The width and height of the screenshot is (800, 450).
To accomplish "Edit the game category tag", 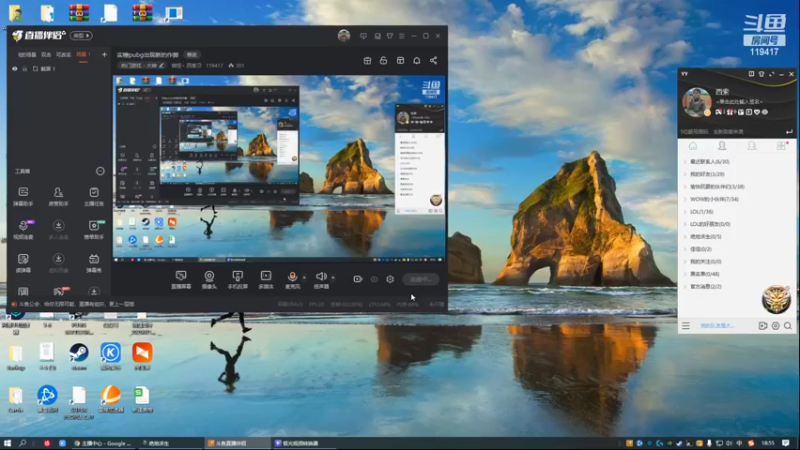I will pos(142,65).
